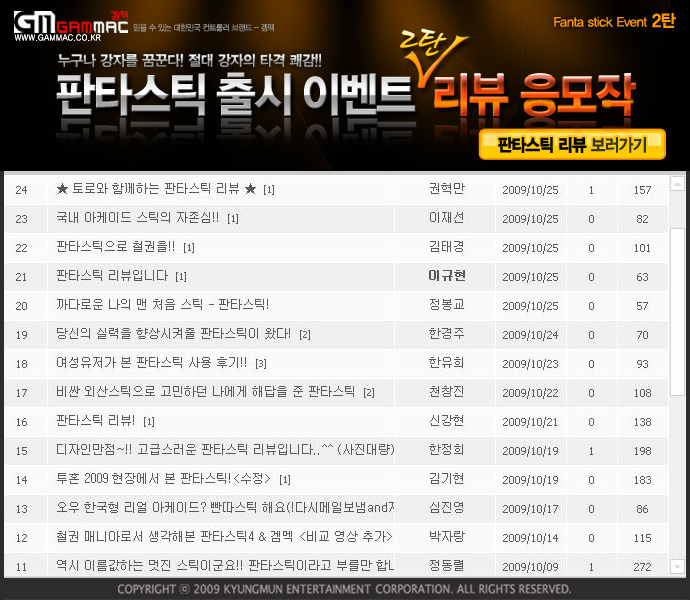Image resolution: width=690 pixels, height=600 pixels.
Task: Open post '판타스틱 리뷰입니다' row 21
Action: point(112,276)
